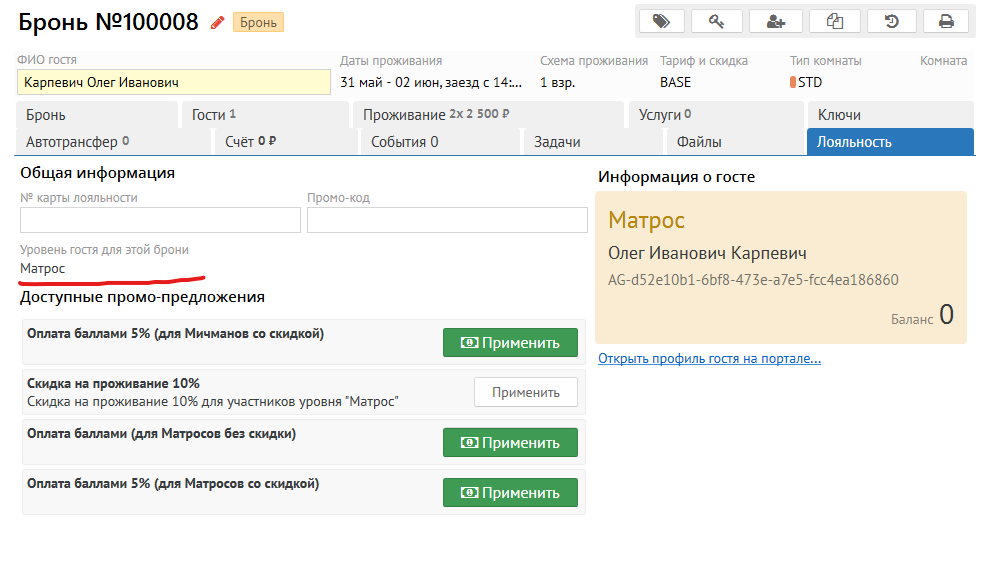The height and width of the screenshot is (571, 983).
Task: Open the history clock icon button
Action: (891, 21)
